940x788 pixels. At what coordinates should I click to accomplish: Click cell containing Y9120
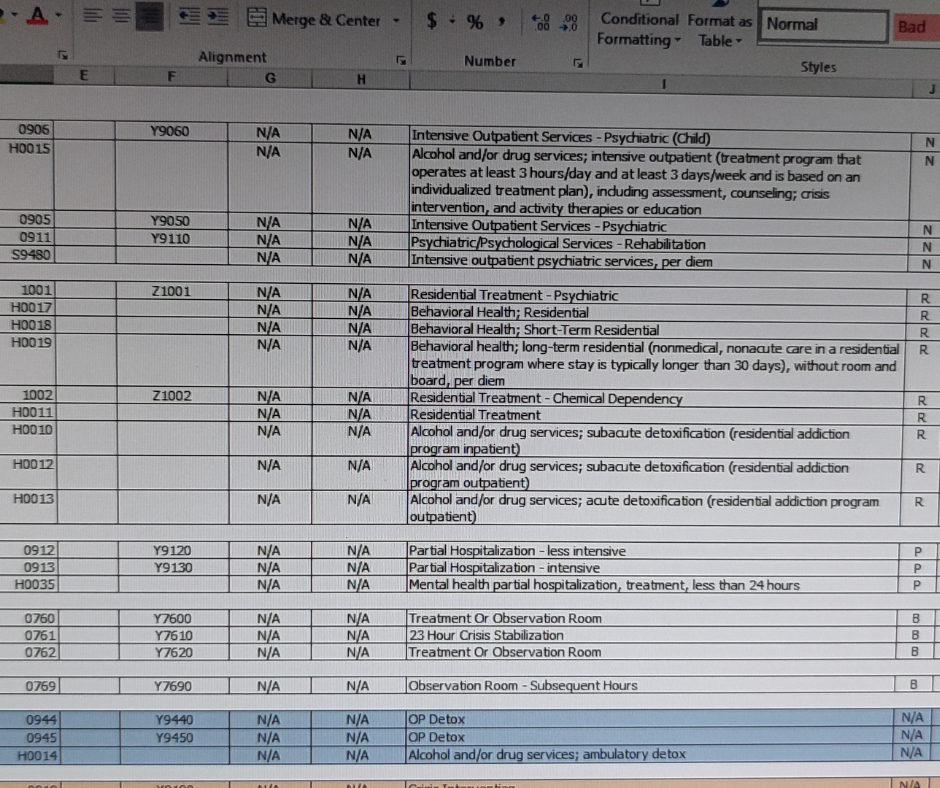(173, 551)
